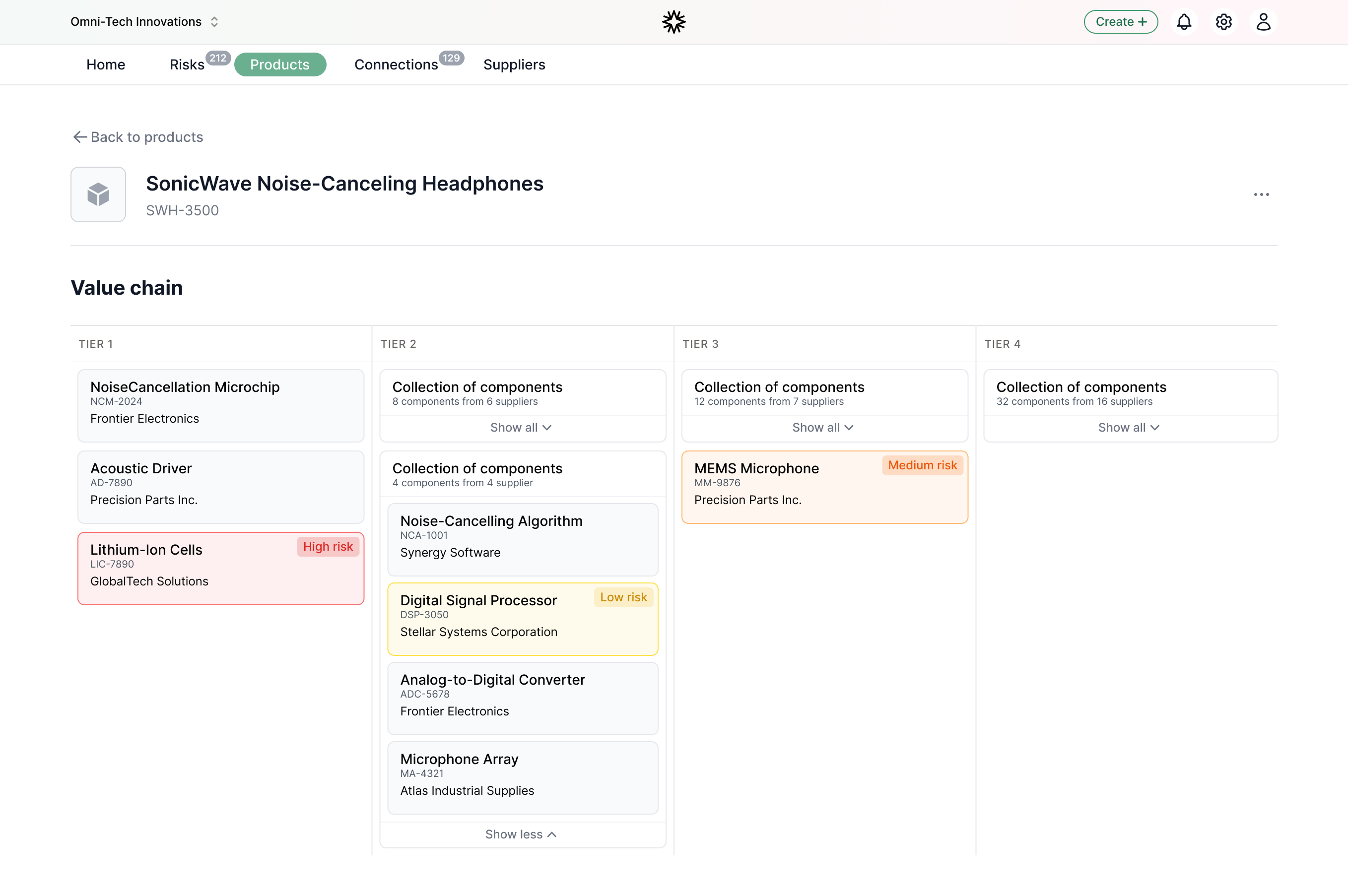This screenshot has width=1348, height=896.
Task: Select the MEMS Microphone medium risk card
Action: (824, 487)
